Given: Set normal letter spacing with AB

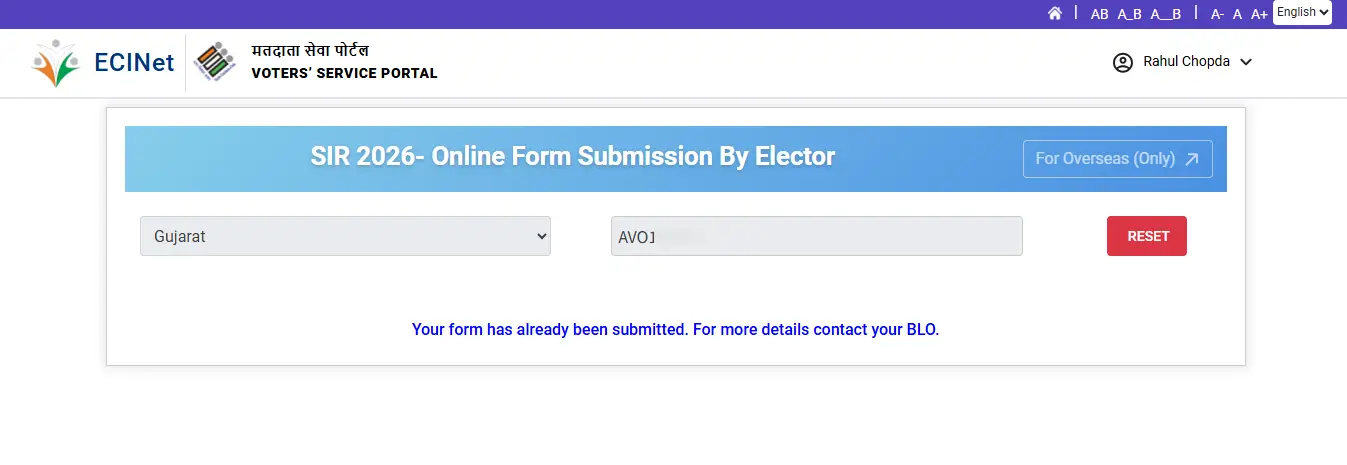Looking at the screenshot, I should click(x=1099, y=14).
